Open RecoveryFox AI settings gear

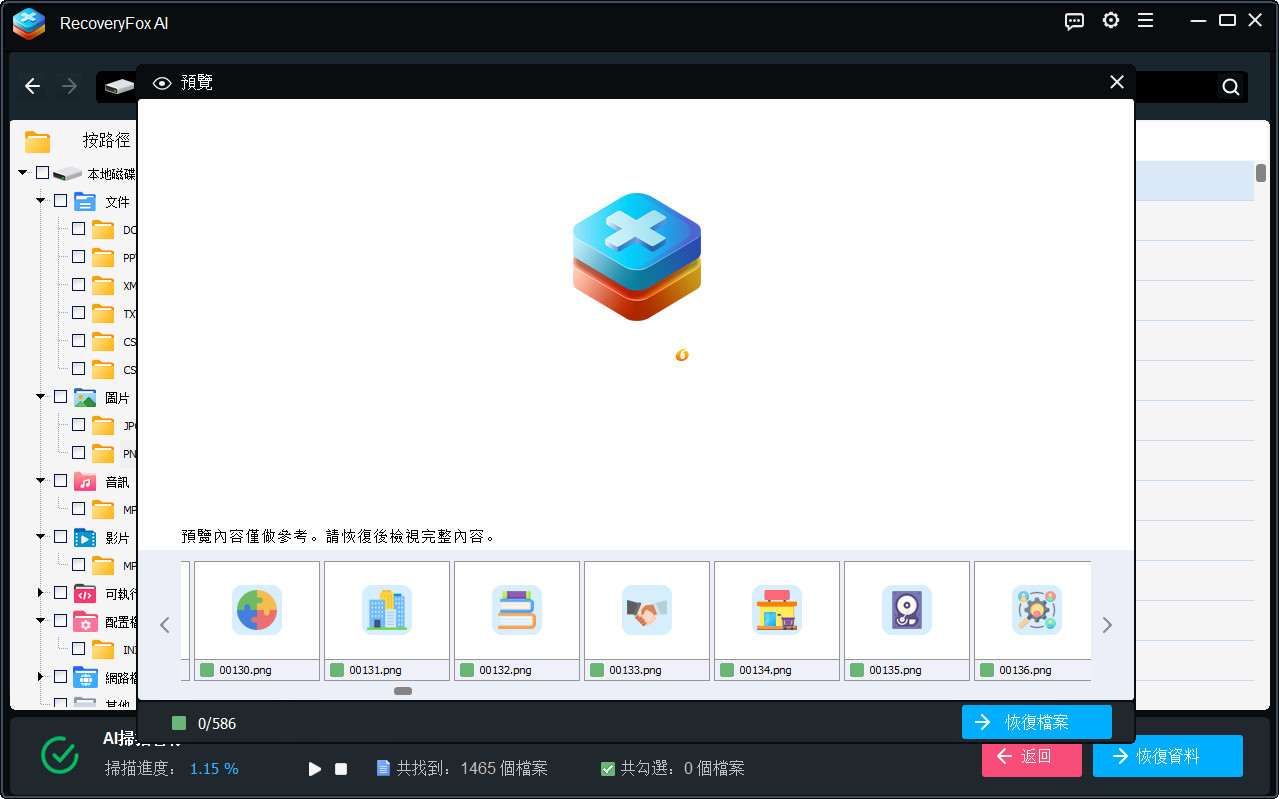(x=1110, y=20)
